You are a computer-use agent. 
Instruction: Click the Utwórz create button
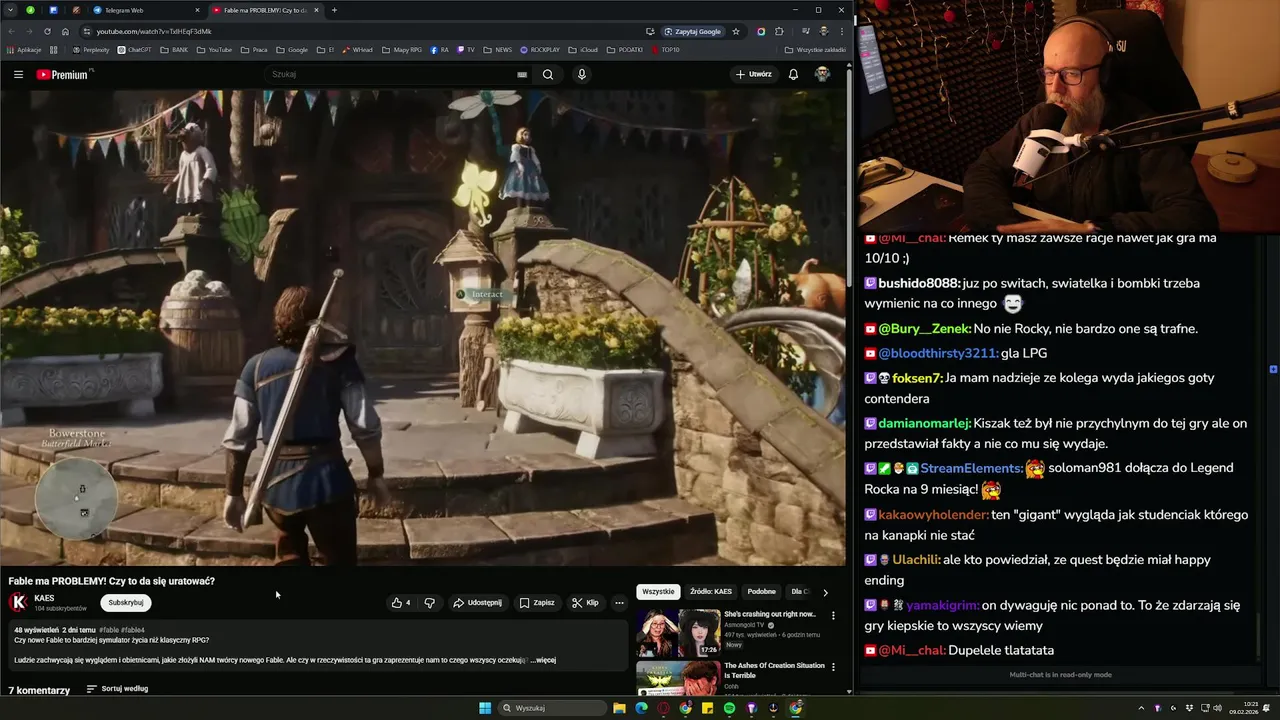point(754,74)
